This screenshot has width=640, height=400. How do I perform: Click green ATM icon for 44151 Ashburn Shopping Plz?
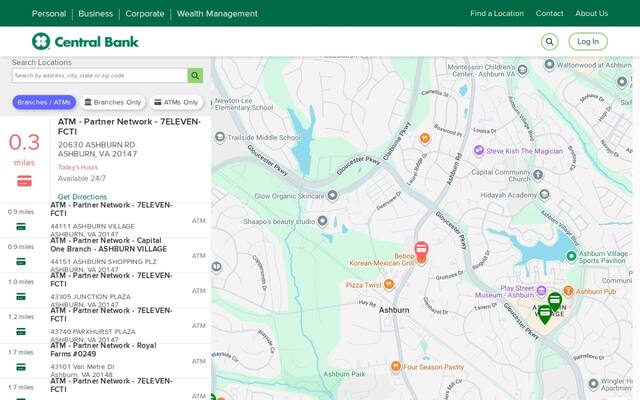[x=21, y=262]
